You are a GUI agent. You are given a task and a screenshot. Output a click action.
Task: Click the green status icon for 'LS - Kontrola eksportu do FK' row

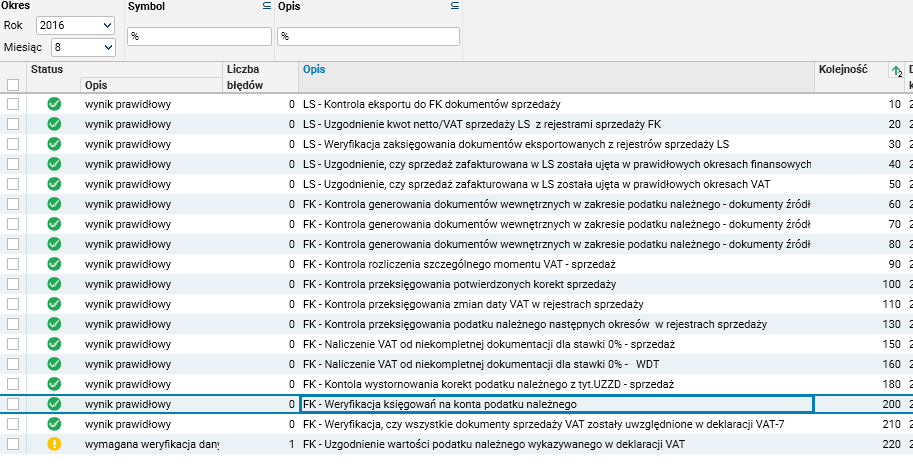(54, 104)
